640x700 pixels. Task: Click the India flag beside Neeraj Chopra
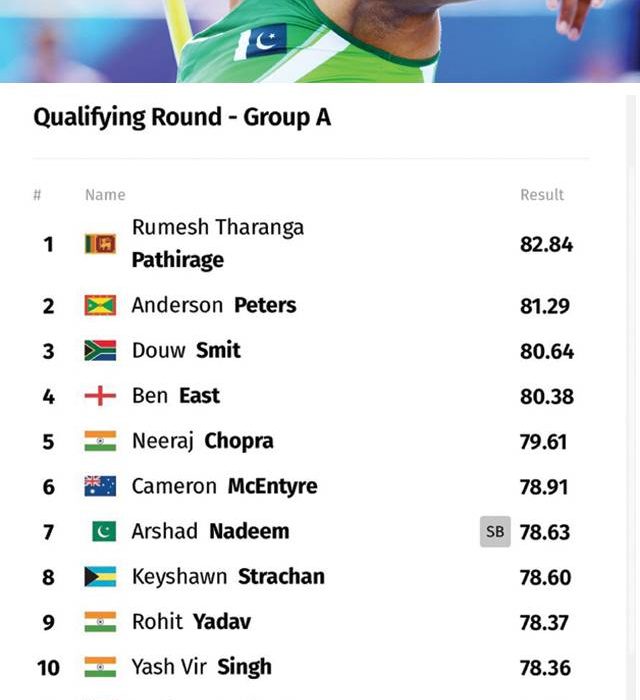[x=100, y=441]
